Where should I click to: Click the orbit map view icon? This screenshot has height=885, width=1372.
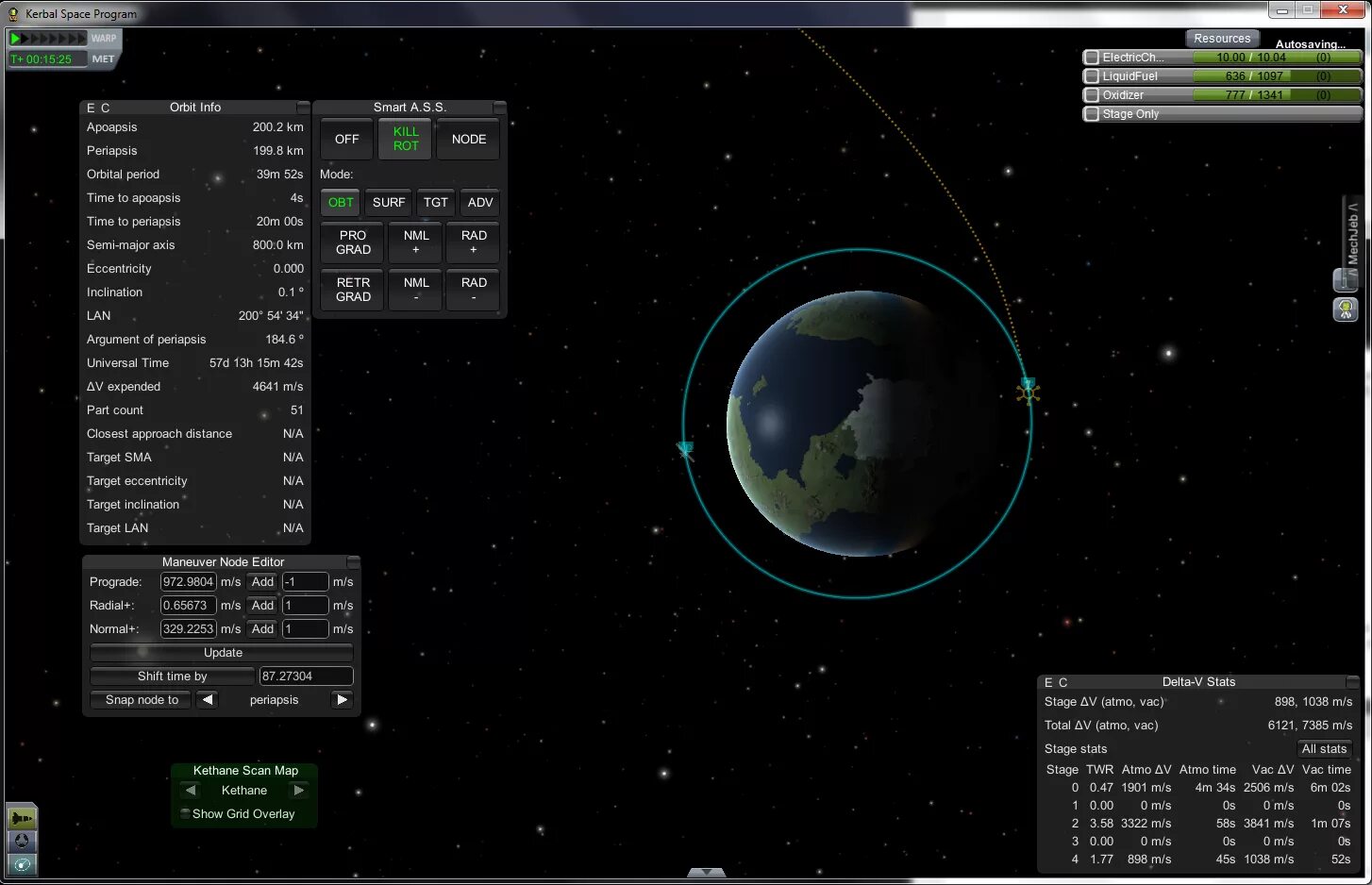(22, 863)
